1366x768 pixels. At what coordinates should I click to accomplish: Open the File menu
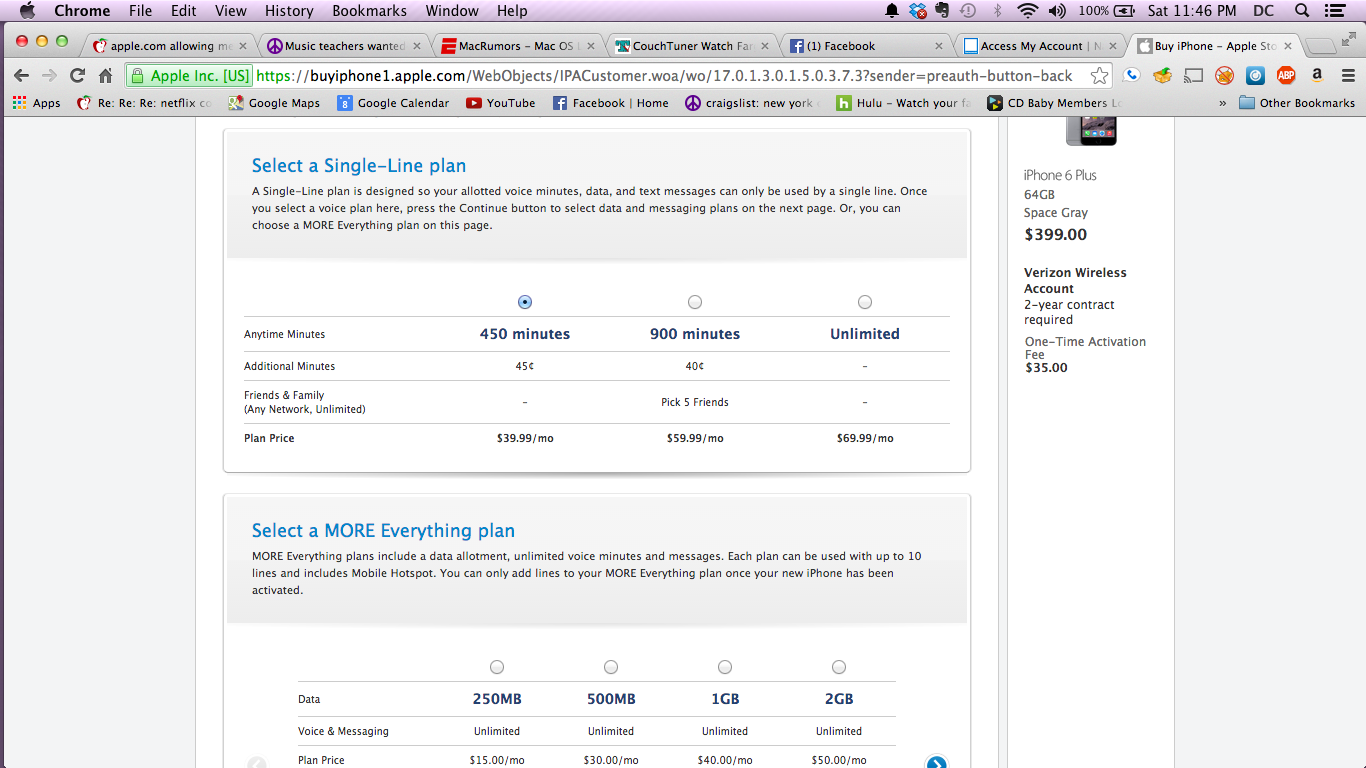click(140, 11)
